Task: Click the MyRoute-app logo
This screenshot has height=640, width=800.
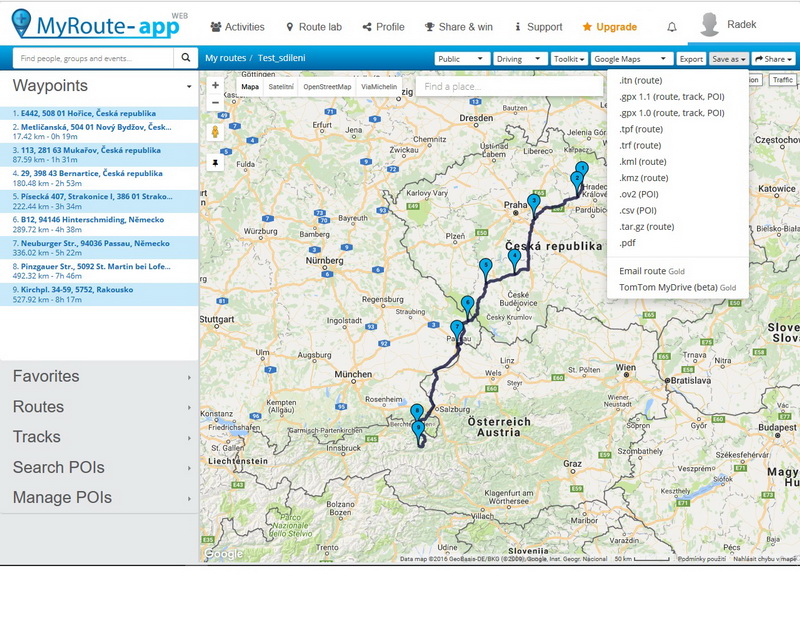Action: coord(97,25)
